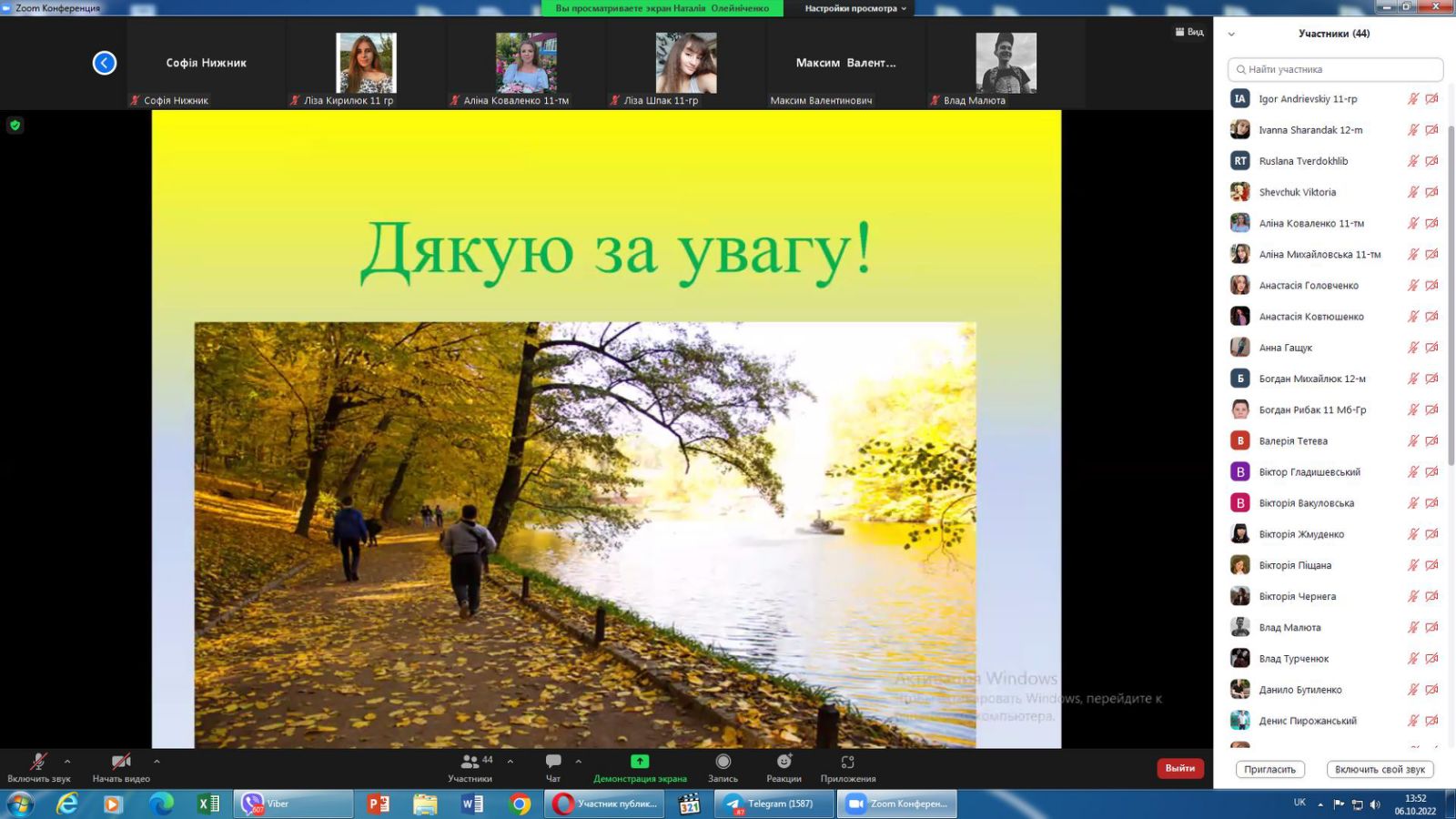Screen dimensions: 1456x819
Task: Open the Opera taskbar window
Action: click(605, 804)
